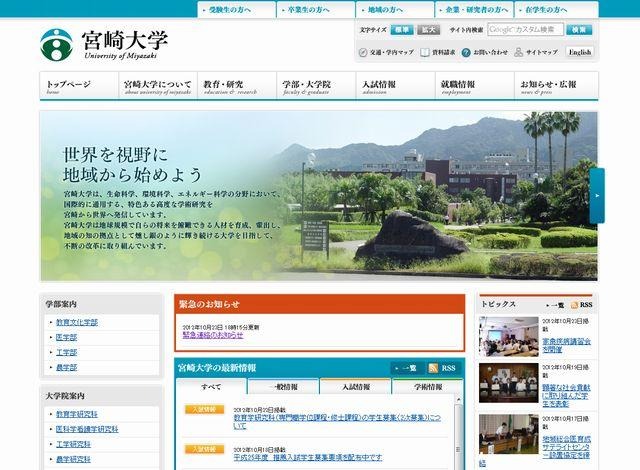Open the topic thumbnail dated 2012年10月17日
Screen dimensions: 640x470
(509, 434)
